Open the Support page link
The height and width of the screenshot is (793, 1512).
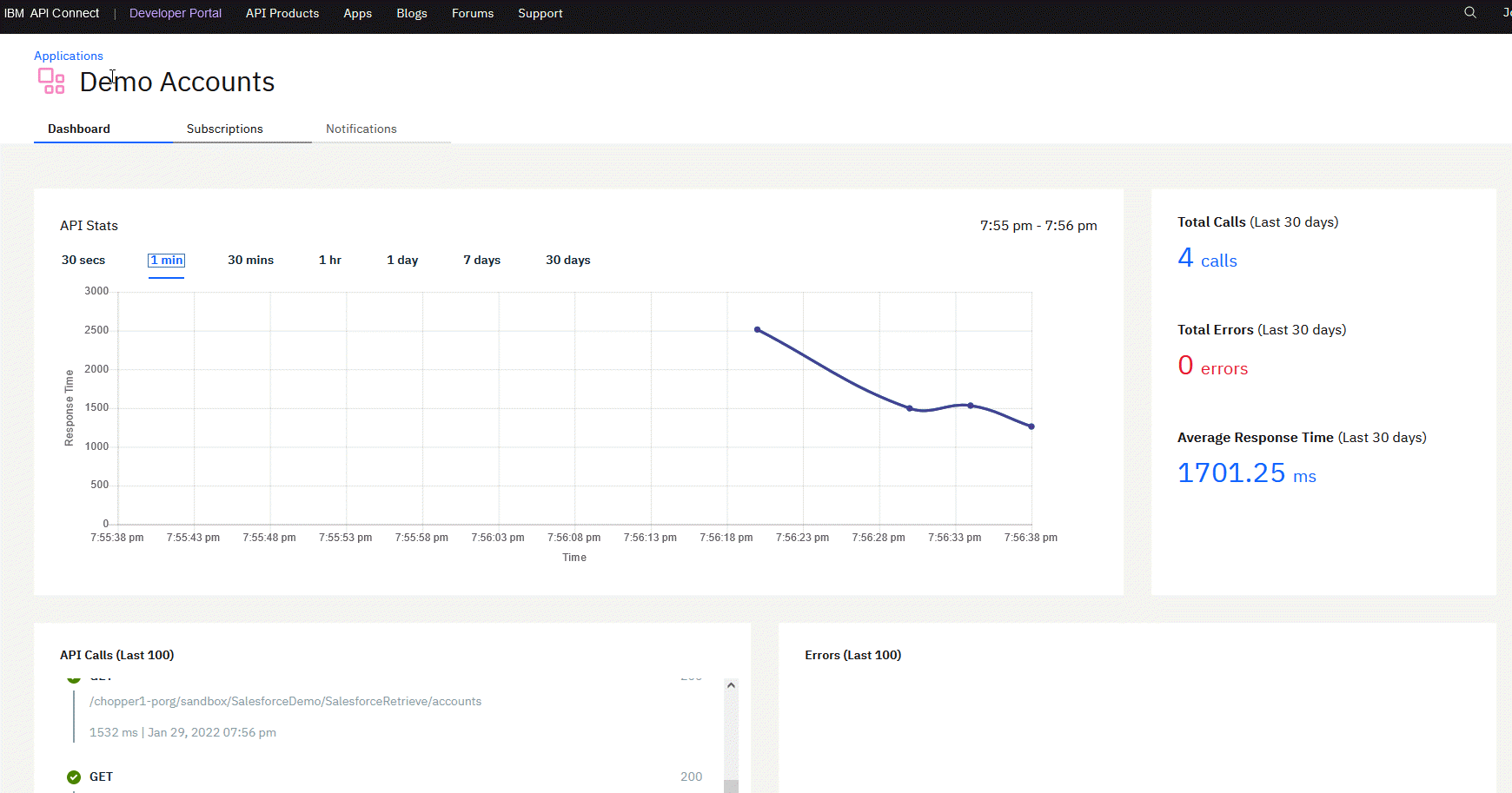pos(540,13)
